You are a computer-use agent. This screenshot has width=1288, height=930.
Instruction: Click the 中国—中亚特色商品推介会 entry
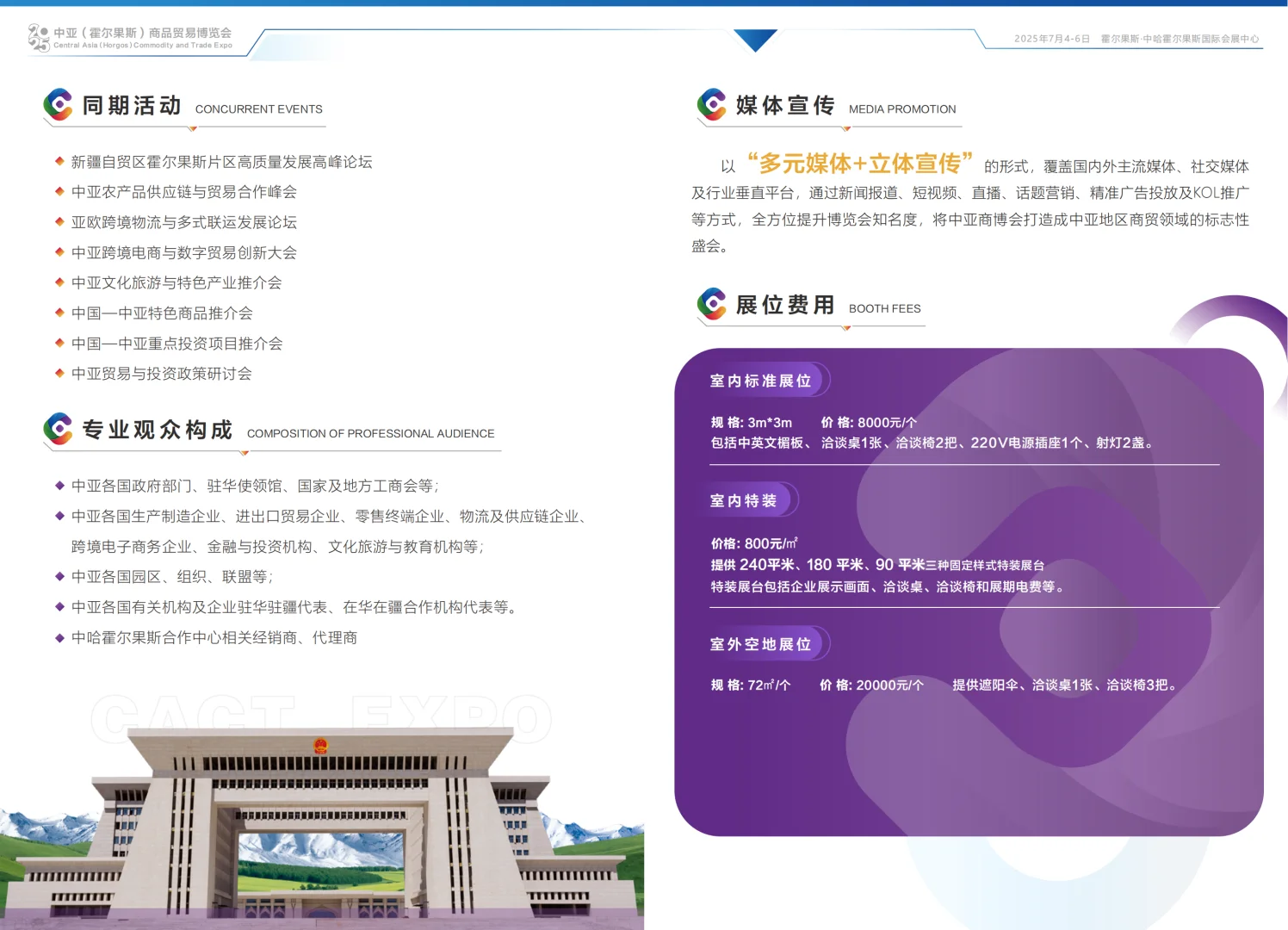coord(164,313)
